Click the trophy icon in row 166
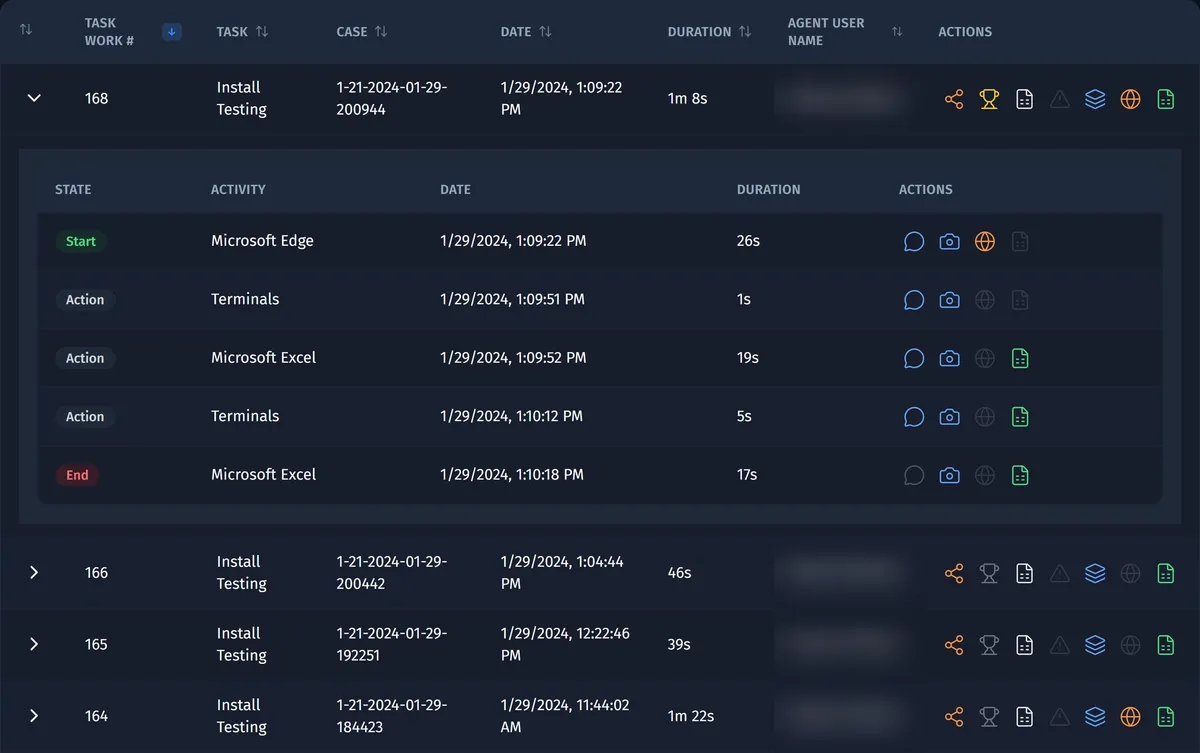 pyautogui.click(x=989, y=573)
